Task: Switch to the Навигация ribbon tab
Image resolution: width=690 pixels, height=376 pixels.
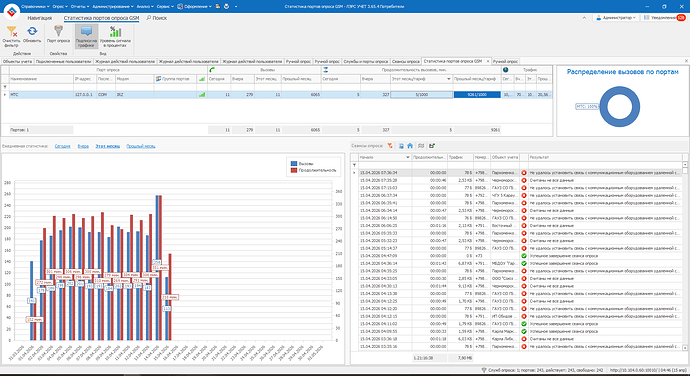Action: tap(40, 18)
